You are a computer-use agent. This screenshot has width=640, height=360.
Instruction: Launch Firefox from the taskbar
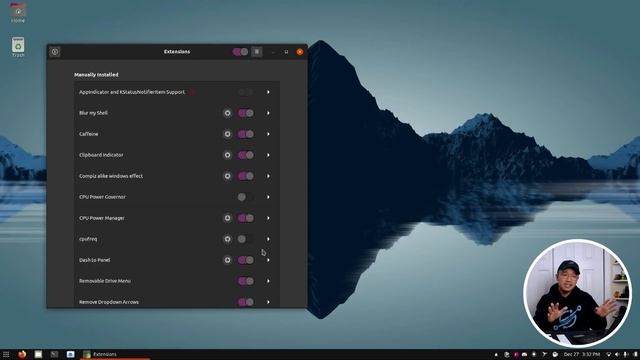click(x=22, y=354)
